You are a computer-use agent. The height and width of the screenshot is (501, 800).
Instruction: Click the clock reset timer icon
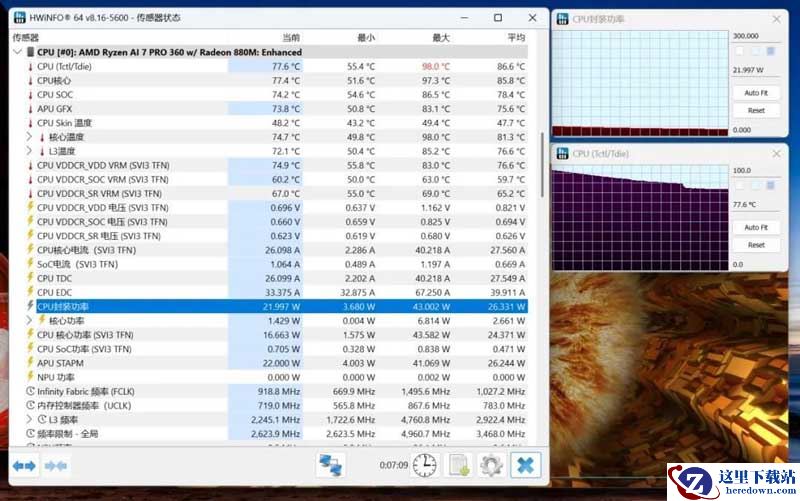point(424,465)
